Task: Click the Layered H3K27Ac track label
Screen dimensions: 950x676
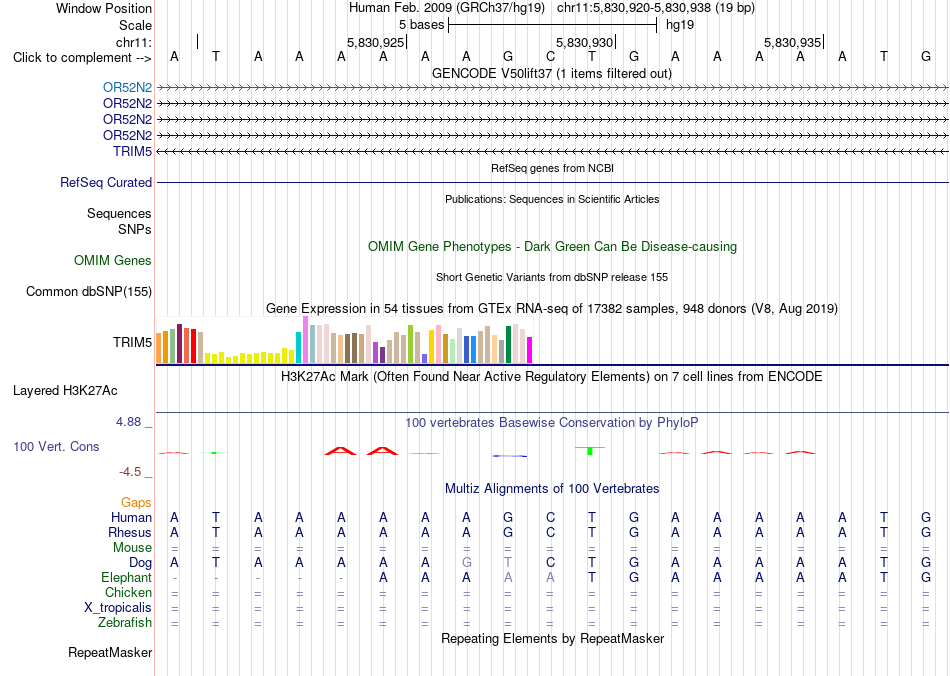Action: [65, 391]
